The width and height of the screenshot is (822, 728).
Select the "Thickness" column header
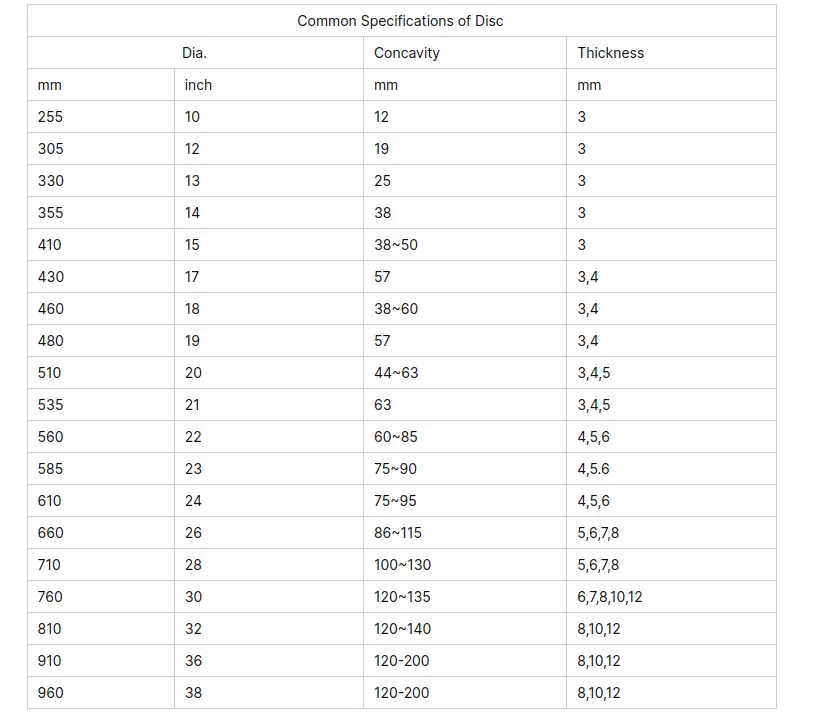point(610,53)
